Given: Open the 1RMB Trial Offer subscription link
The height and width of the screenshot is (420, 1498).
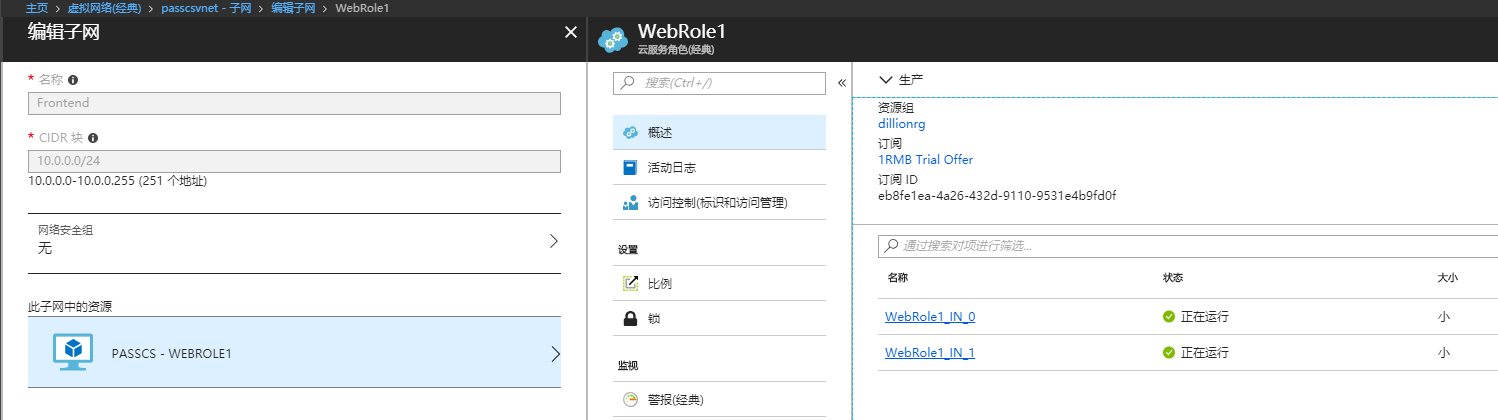Looking at the screenshot, I should click(x=925, y=160).
